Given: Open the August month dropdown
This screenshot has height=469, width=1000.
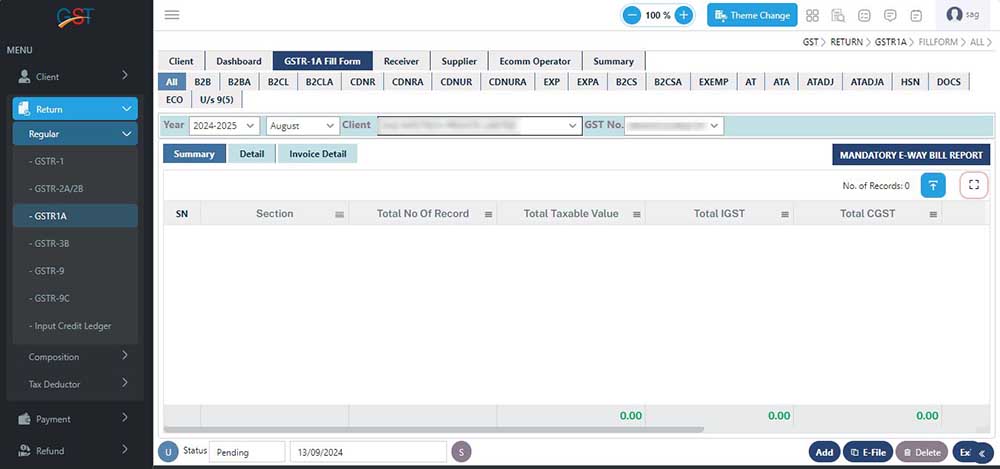Looking at the screenshot, I should click(302, 125).
